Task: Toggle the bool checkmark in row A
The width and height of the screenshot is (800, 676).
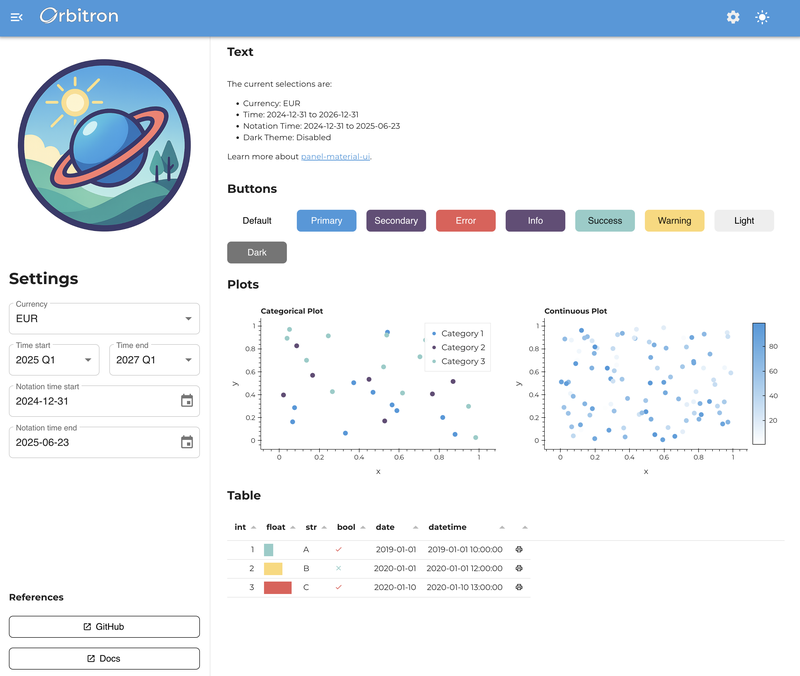Action: 339,549
